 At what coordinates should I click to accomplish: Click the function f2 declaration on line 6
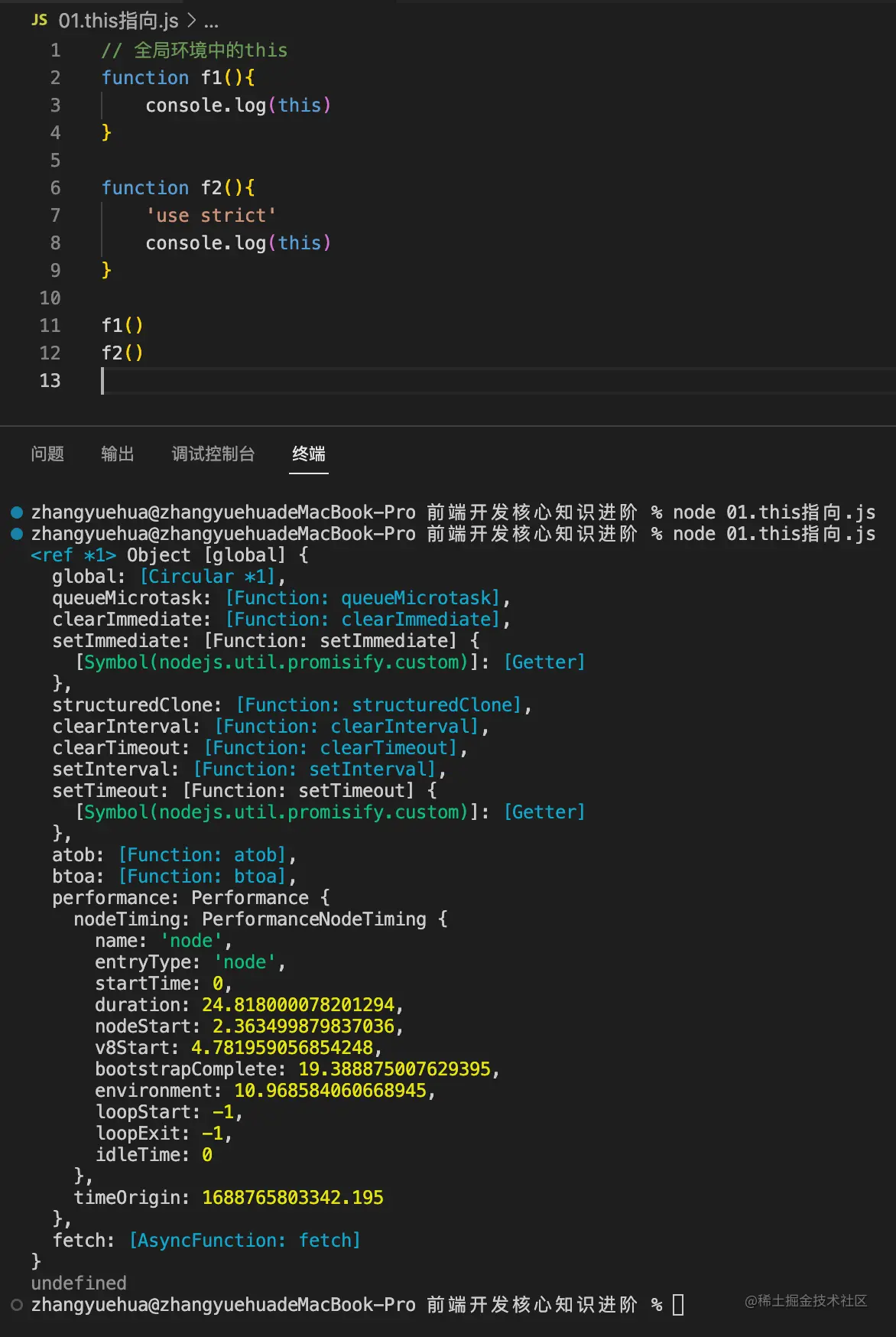[x=178, y=188]
